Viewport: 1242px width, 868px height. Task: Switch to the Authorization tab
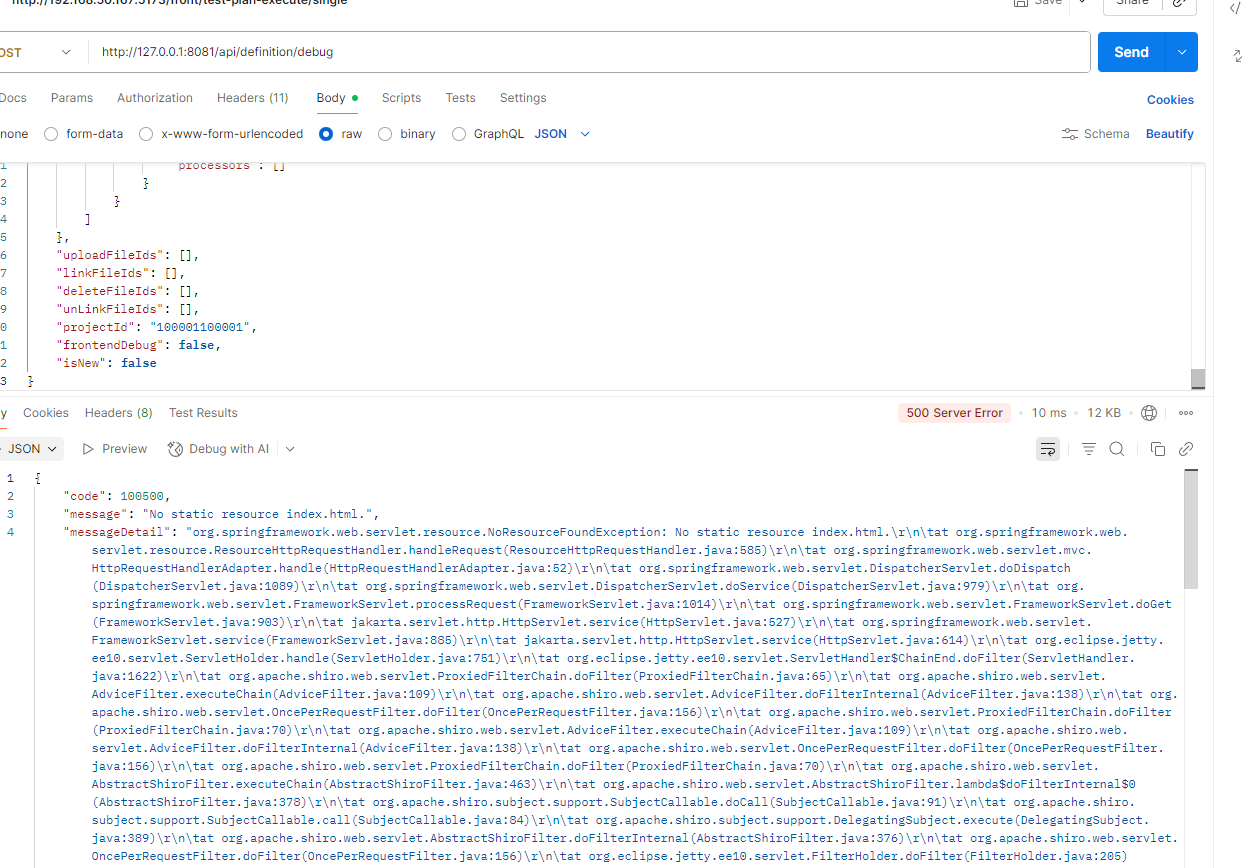(155, 98)
